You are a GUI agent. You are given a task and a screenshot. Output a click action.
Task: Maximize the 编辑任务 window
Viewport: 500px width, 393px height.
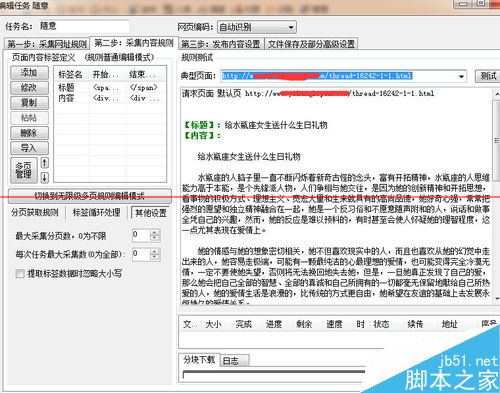pyautogui.click(x=481, y=4)
